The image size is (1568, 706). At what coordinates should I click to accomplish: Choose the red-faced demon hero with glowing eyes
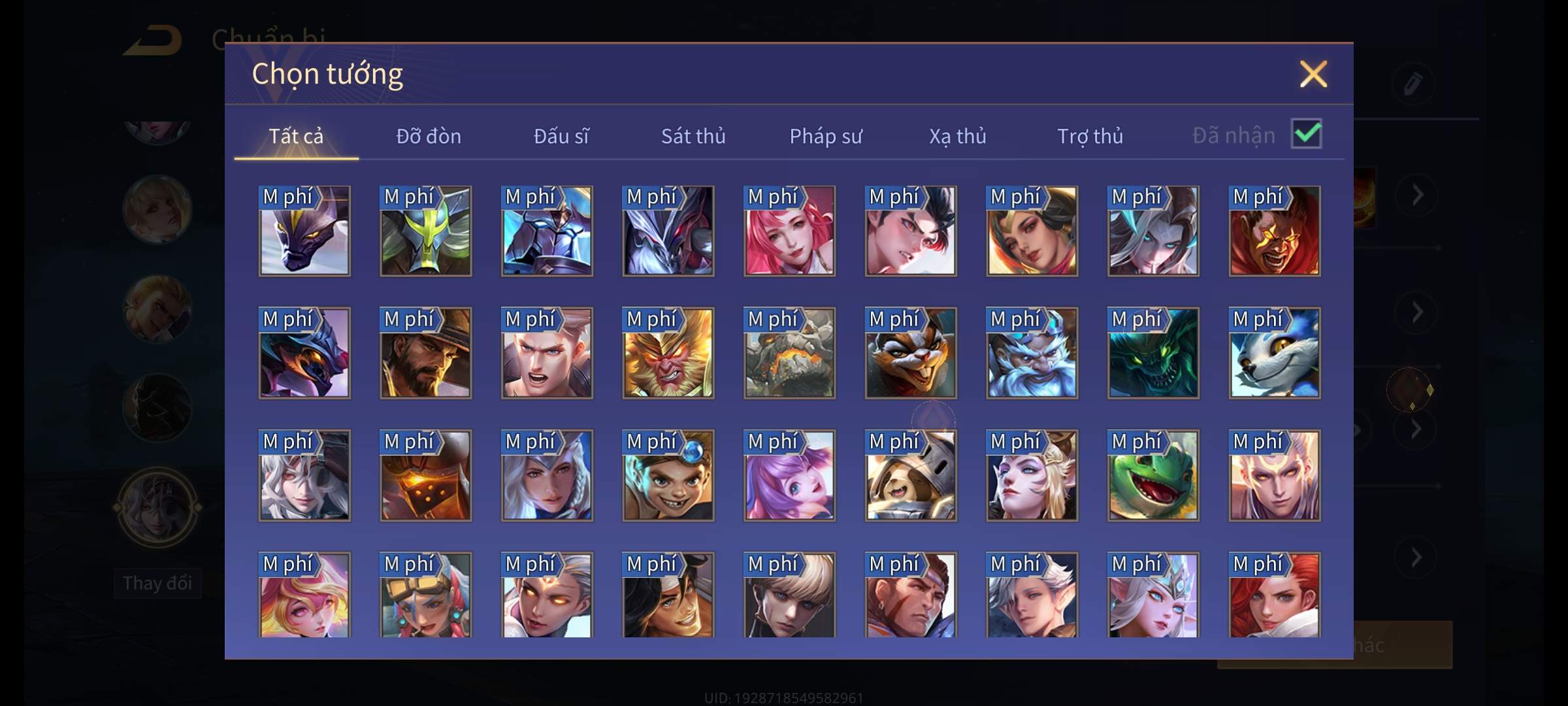[1275, 231]
